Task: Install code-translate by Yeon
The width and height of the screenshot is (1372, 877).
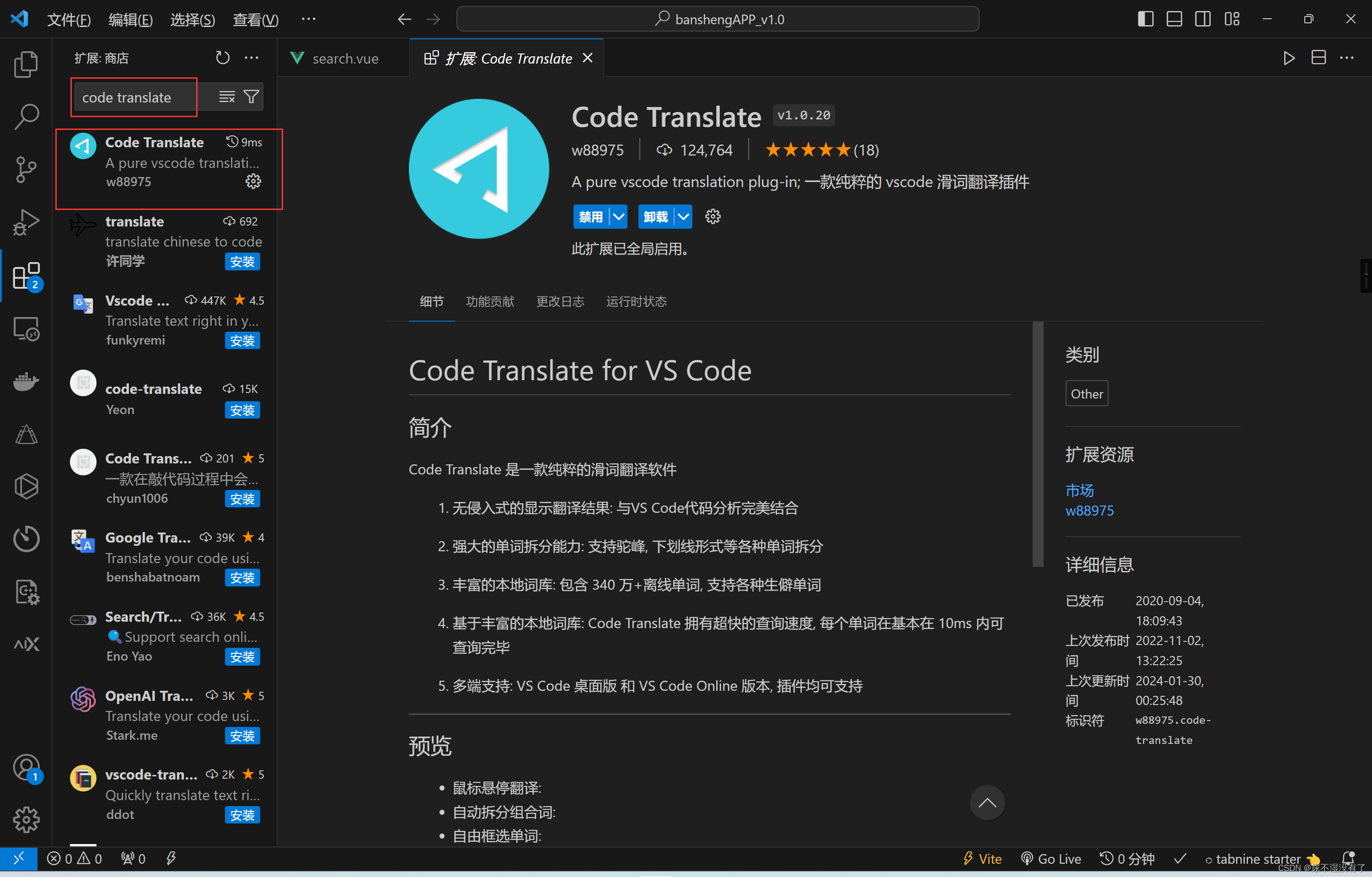Action: [242, 410]
